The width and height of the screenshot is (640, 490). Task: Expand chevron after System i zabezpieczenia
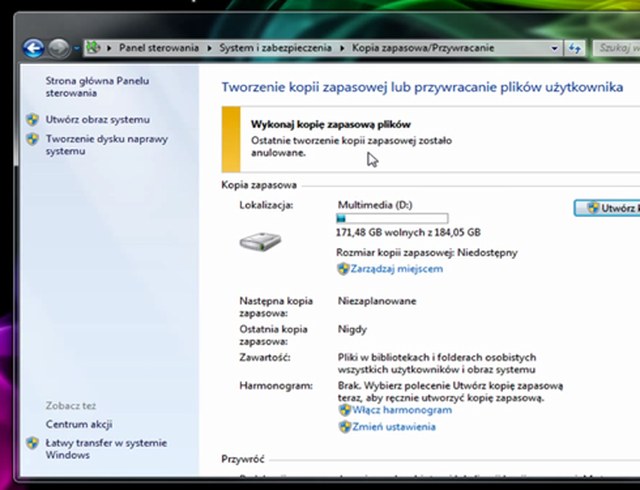point(342,48)
